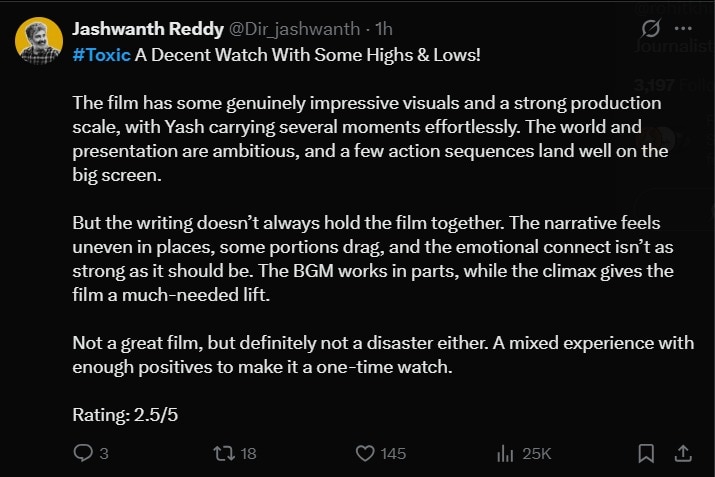
Task: Click the reply speech bubble icon
Action: point(83,453)
